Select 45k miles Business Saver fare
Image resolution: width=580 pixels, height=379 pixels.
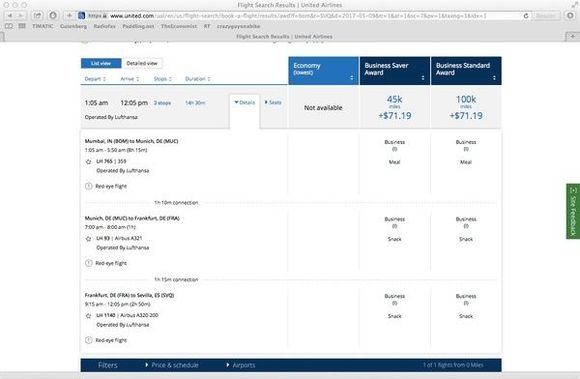tap(395, 108)
